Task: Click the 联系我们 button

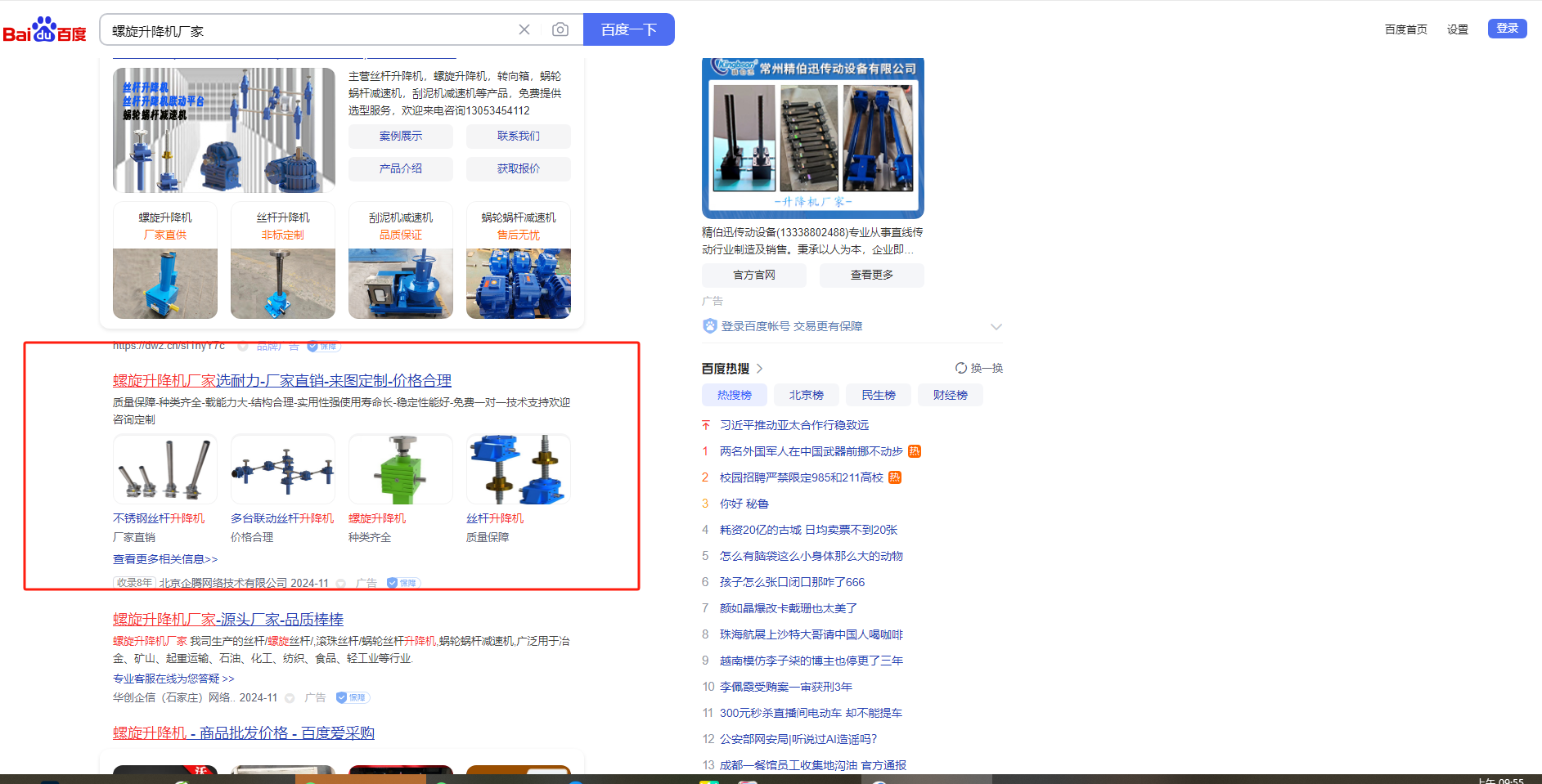Action: pyautogui.click(x=519, y=136)
